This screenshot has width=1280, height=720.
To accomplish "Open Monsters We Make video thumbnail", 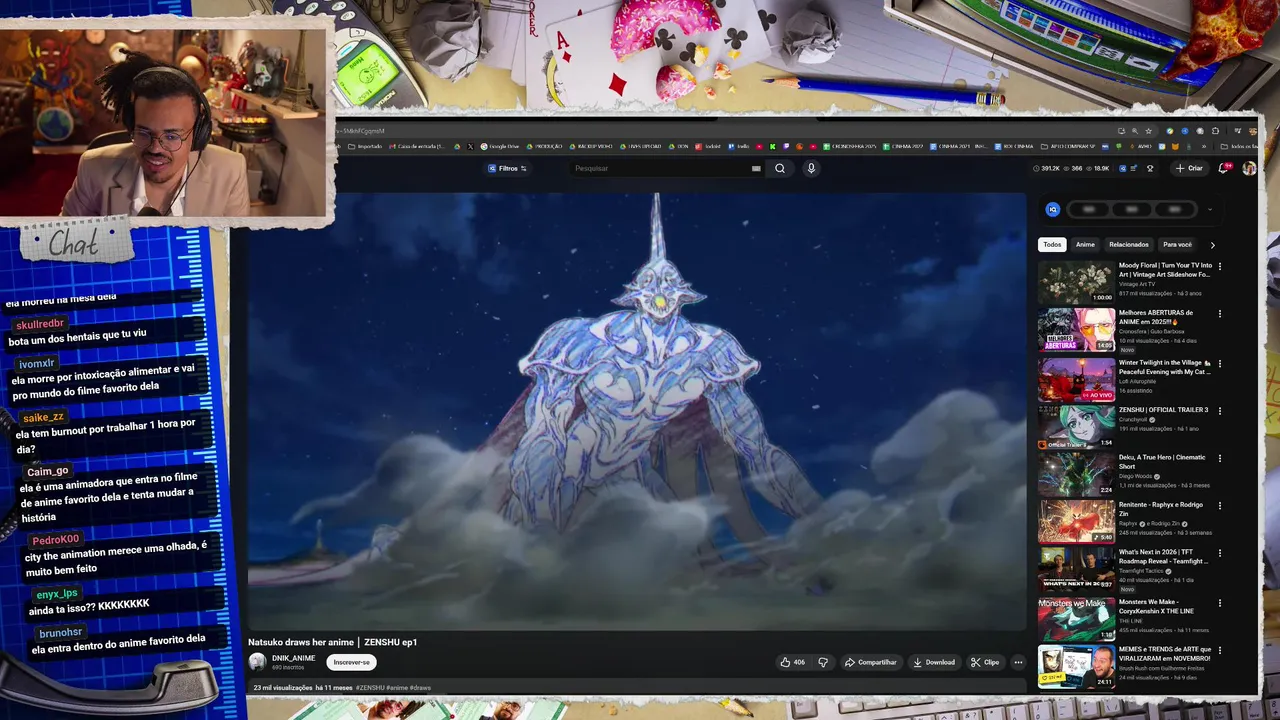I will pyautogui.click(x=1076, y=619).
